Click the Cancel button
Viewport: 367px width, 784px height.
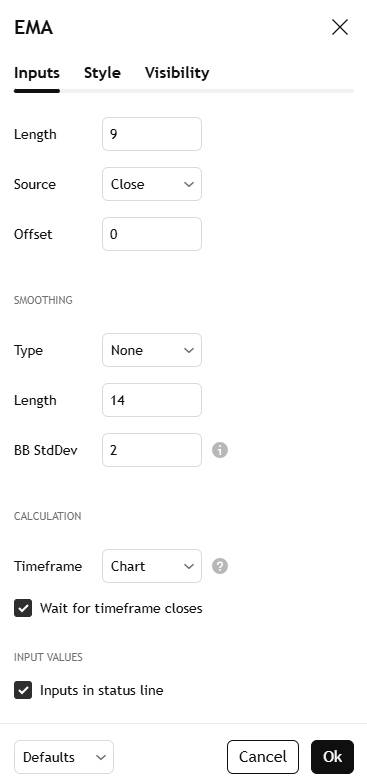(263, 757)
